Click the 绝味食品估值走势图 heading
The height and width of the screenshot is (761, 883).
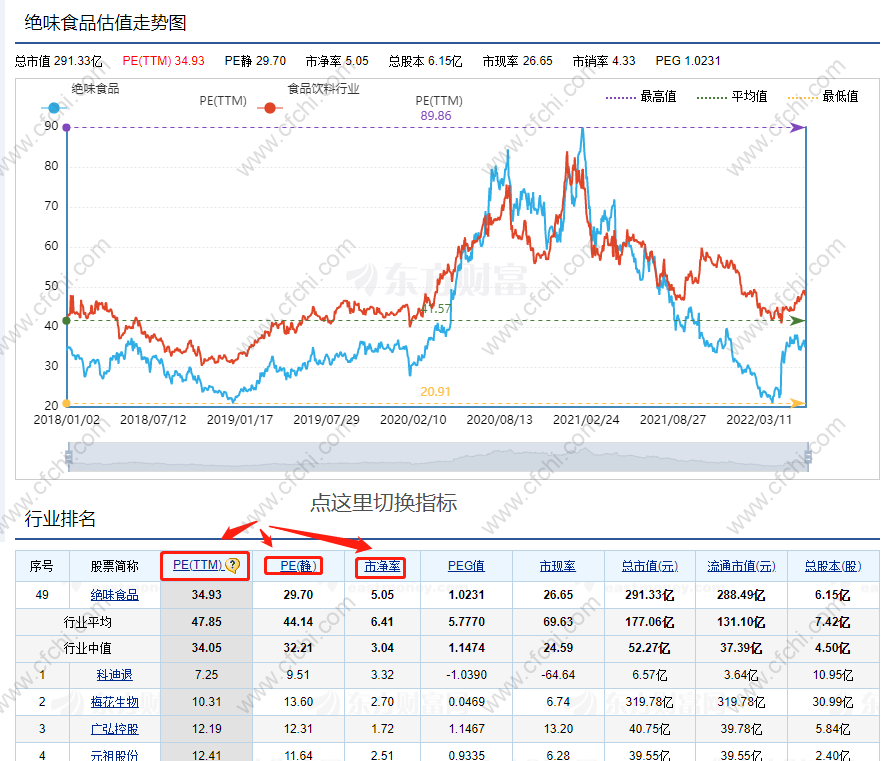(105, 23)
